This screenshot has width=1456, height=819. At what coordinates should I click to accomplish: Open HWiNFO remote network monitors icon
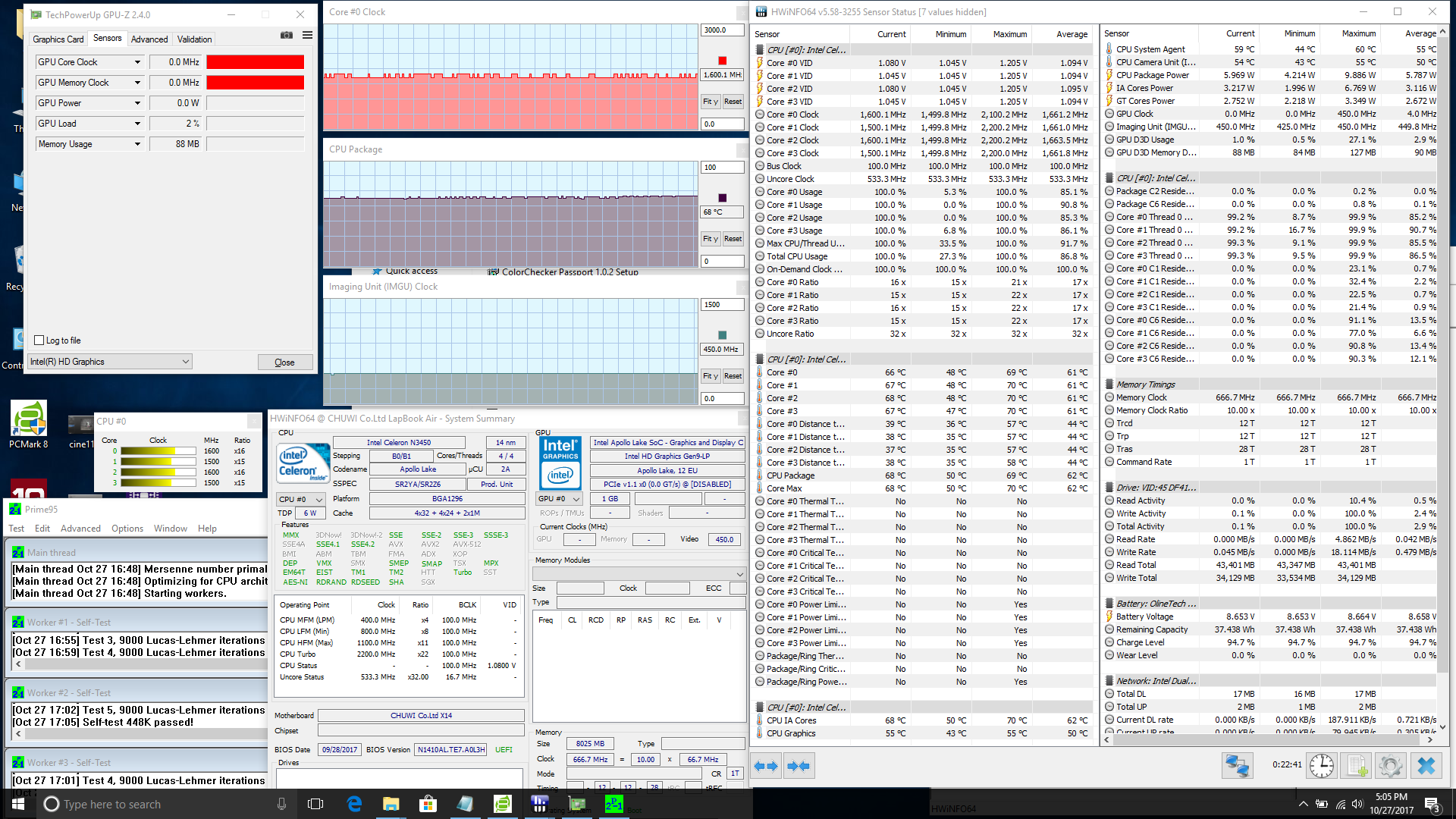tap(1237, 766)
